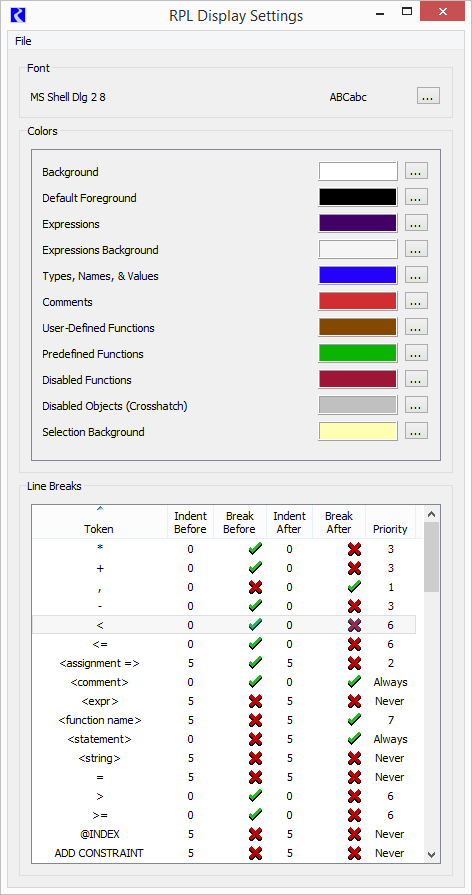Toggle Break Before checkmark for <assignment =>
Viewport: 472px width, 895px height.
(x=255, y=663)
